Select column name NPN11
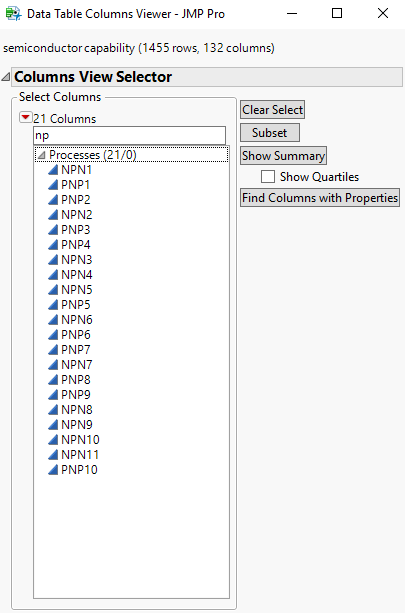 click(80, 454)
